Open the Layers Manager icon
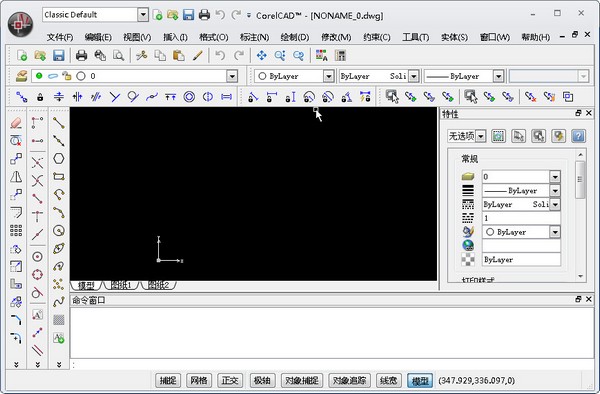Viewport: 600px width, 394px height. point(21,76)
